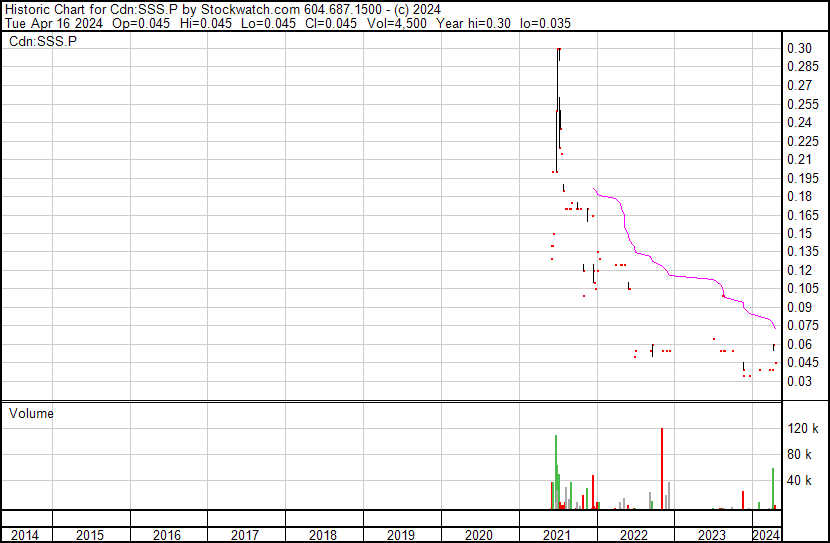830x543 pixels.
Task: Click the 2018 year axis label
Action: click(x=323, y=535)
